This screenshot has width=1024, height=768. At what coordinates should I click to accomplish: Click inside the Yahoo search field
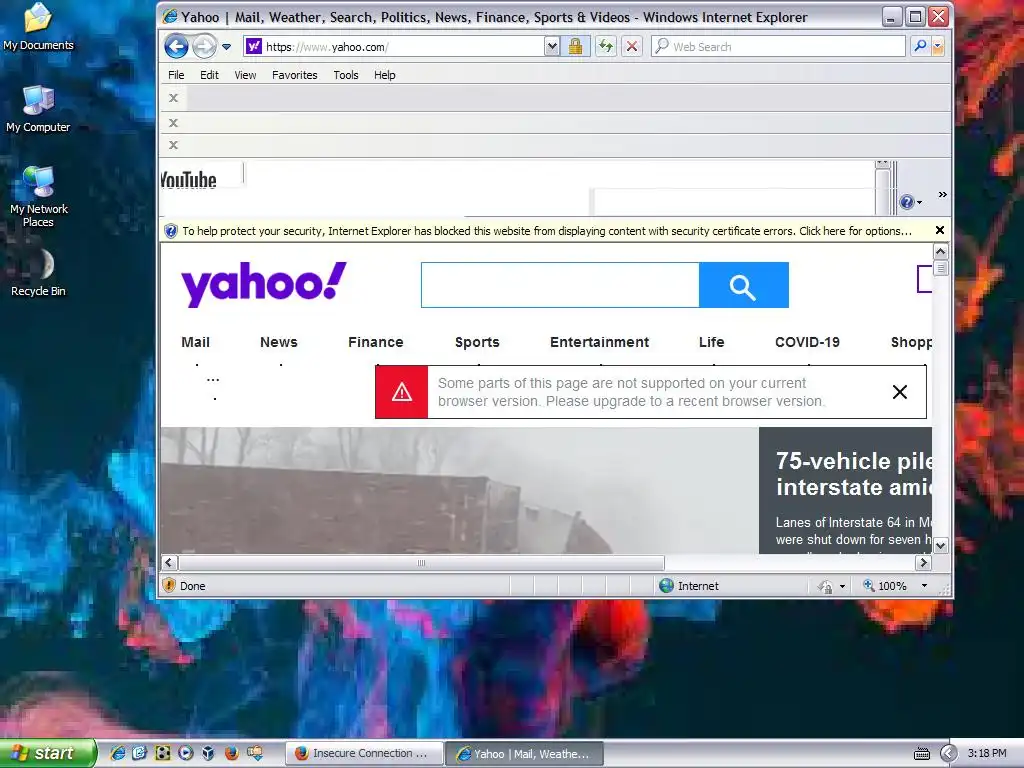click(x=560, y=285)
